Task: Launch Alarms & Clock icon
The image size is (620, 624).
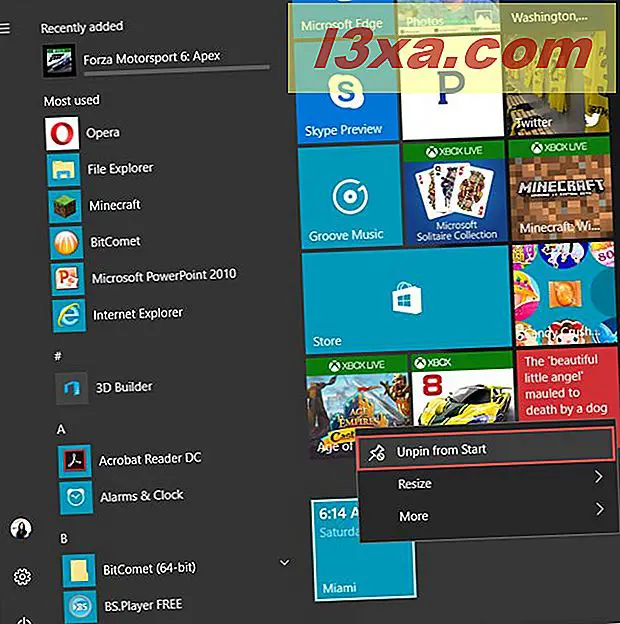Action: (x=76, y=497)
